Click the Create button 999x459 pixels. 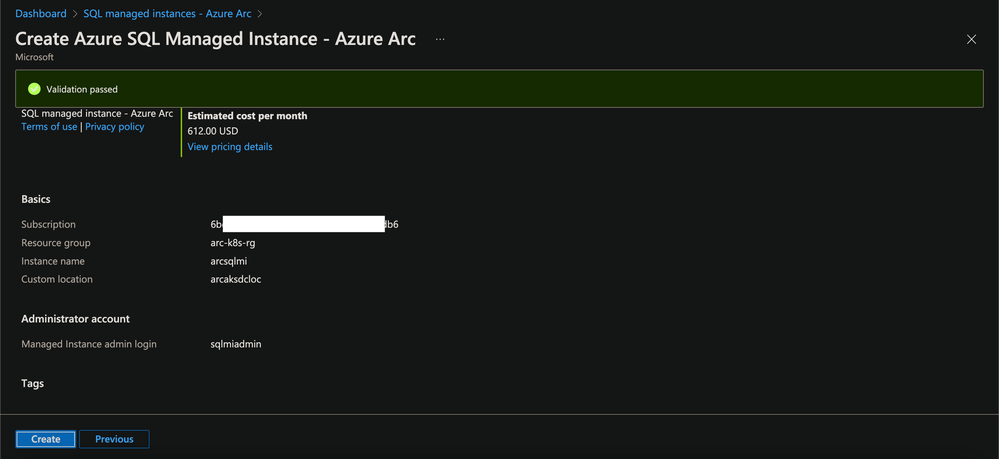click(45, 439)
